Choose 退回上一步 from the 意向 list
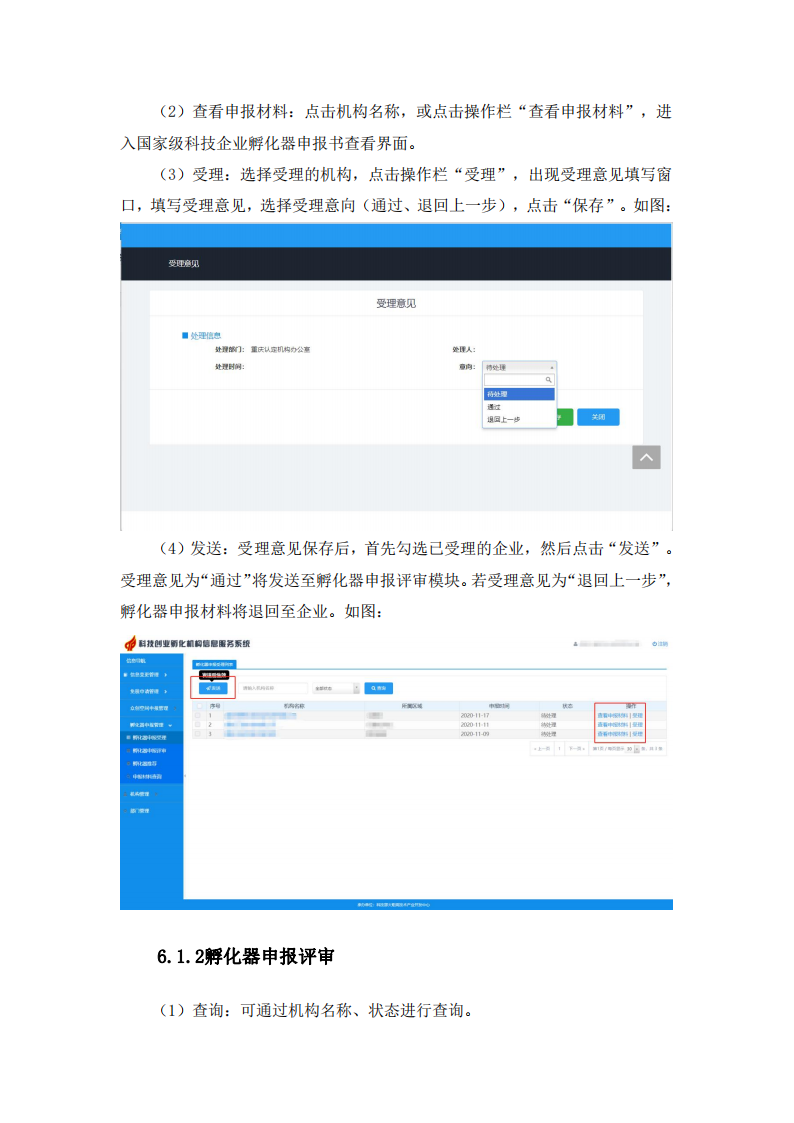Viewport: 794px width, 1123px height. [x=519, y=419]
